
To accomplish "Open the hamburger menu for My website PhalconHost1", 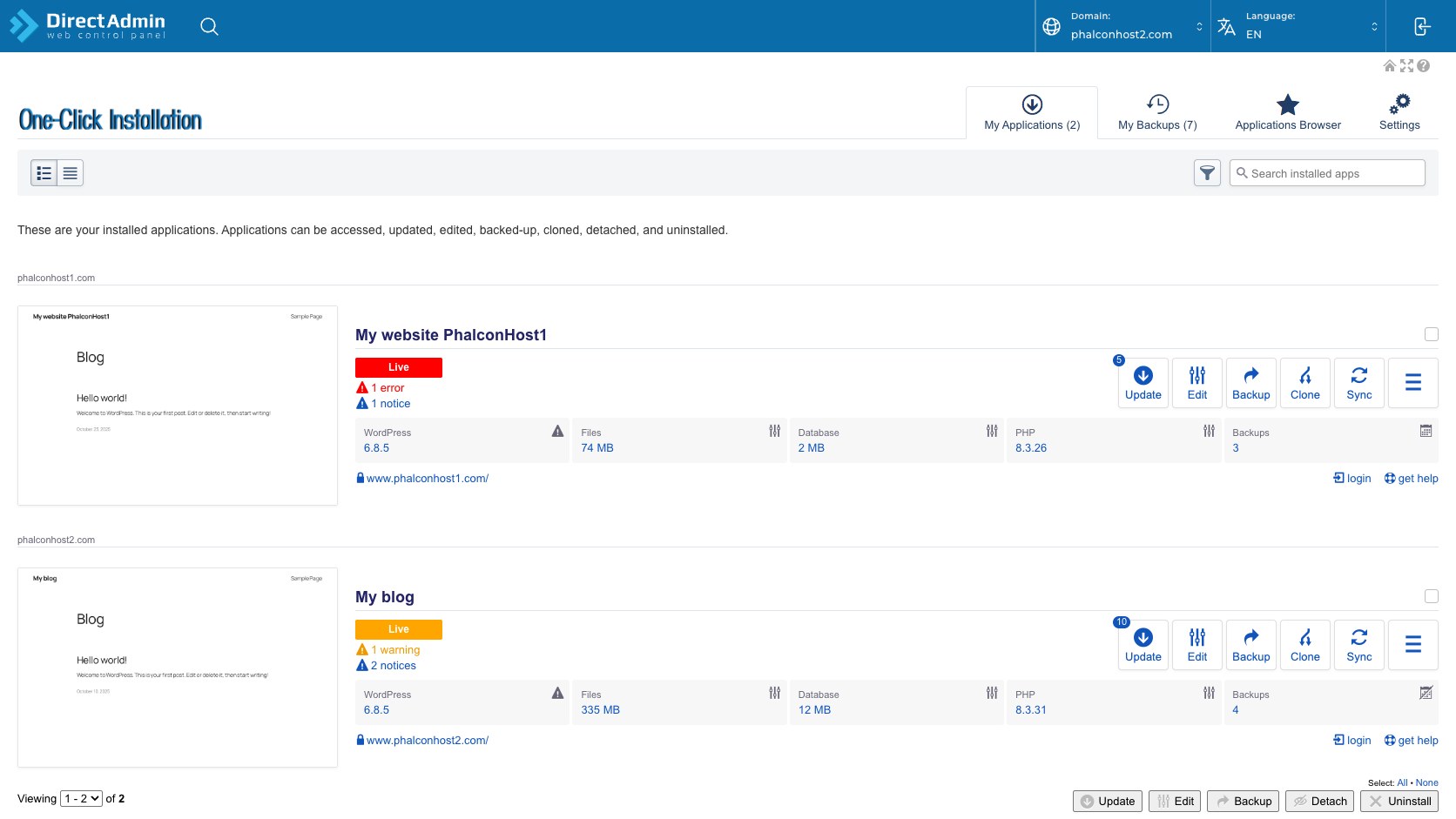I will pos(1413,383).
